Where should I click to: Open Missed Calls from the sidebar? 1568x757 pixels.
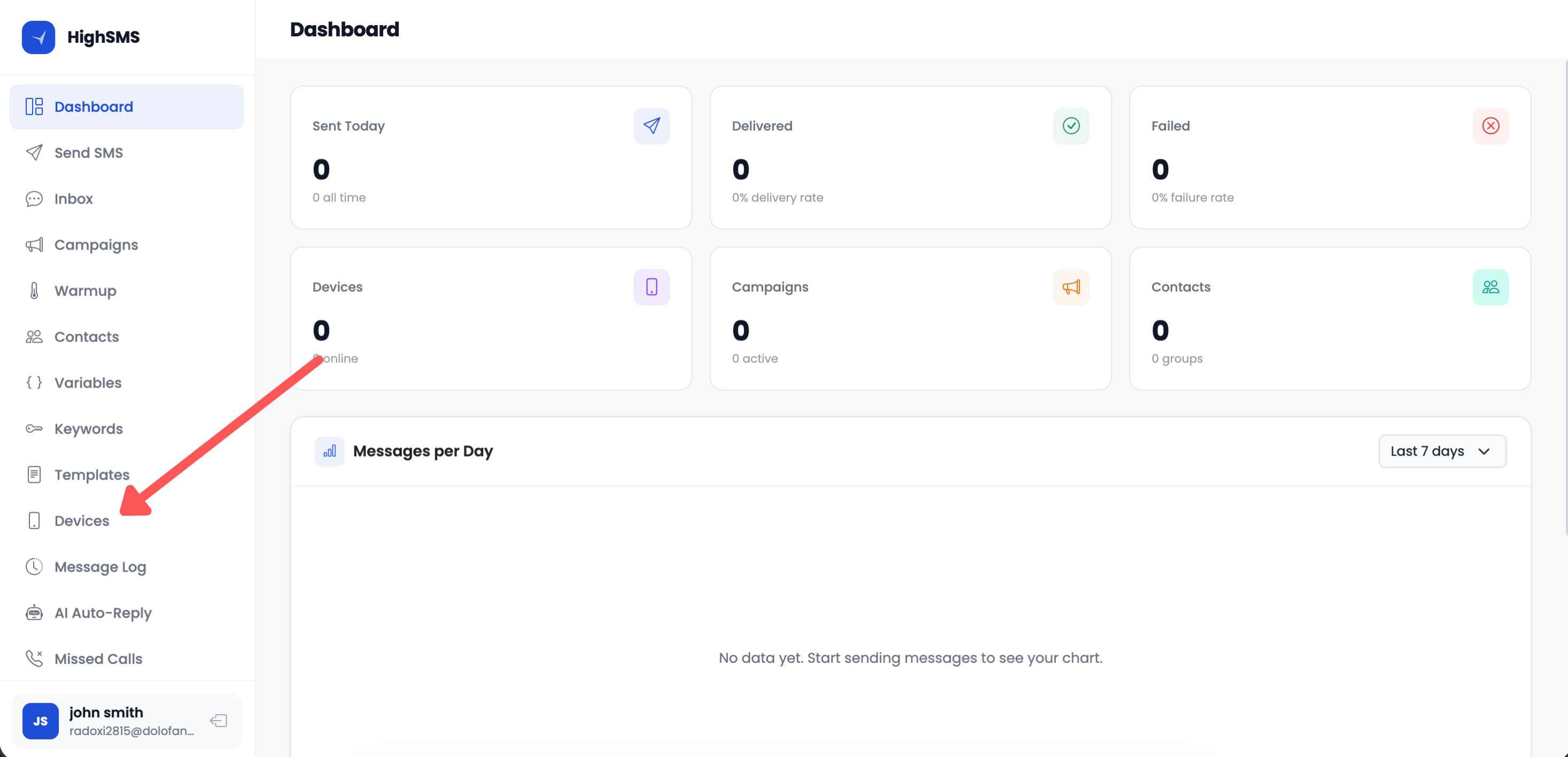[x=97, y=658]
